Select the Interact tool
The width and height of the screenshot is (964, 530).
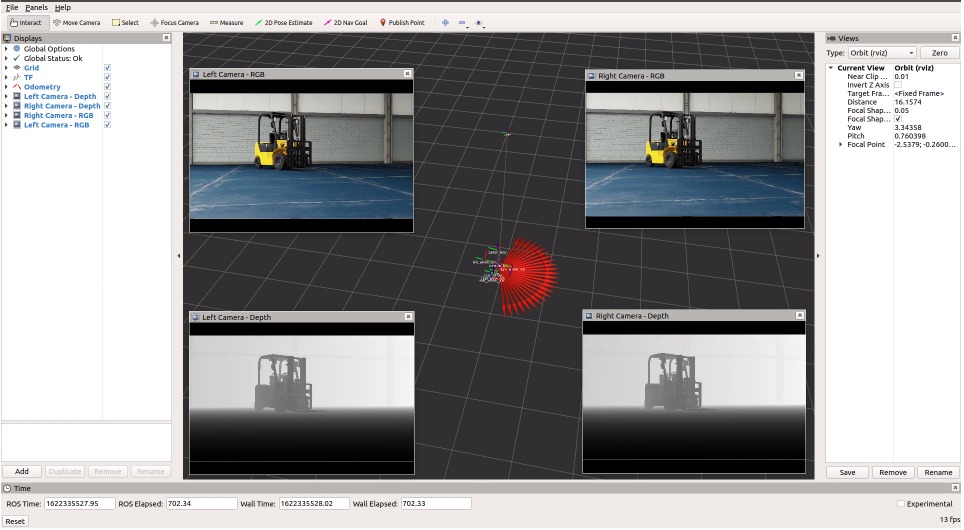pyautogui.click(x=26, y=23)
